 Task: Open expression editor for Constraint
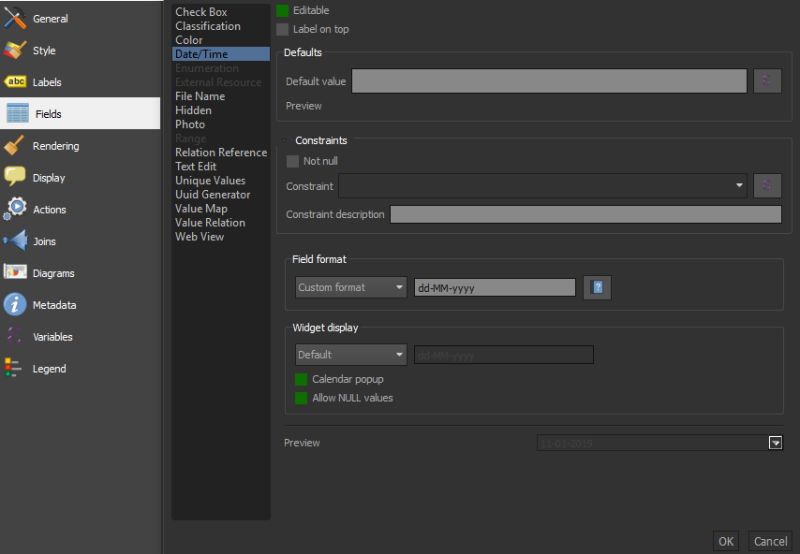click(767, 186)
